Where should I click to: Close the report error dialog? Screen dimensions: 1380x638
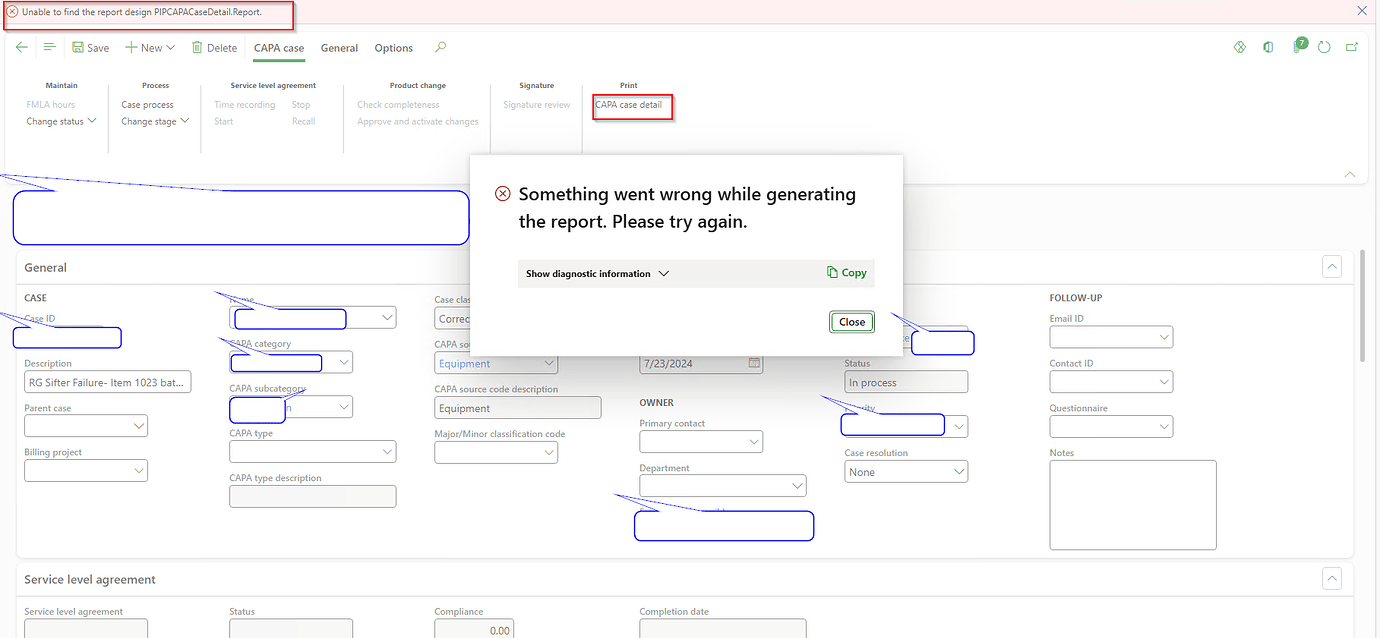pos(852,322)
